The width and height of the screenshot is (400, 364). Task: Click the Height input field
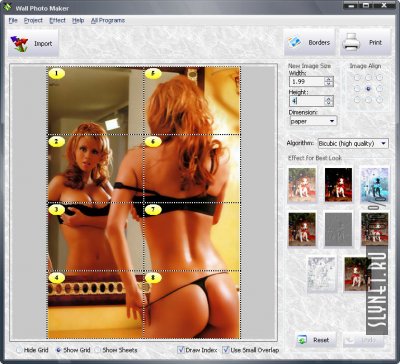coord(307,101)
